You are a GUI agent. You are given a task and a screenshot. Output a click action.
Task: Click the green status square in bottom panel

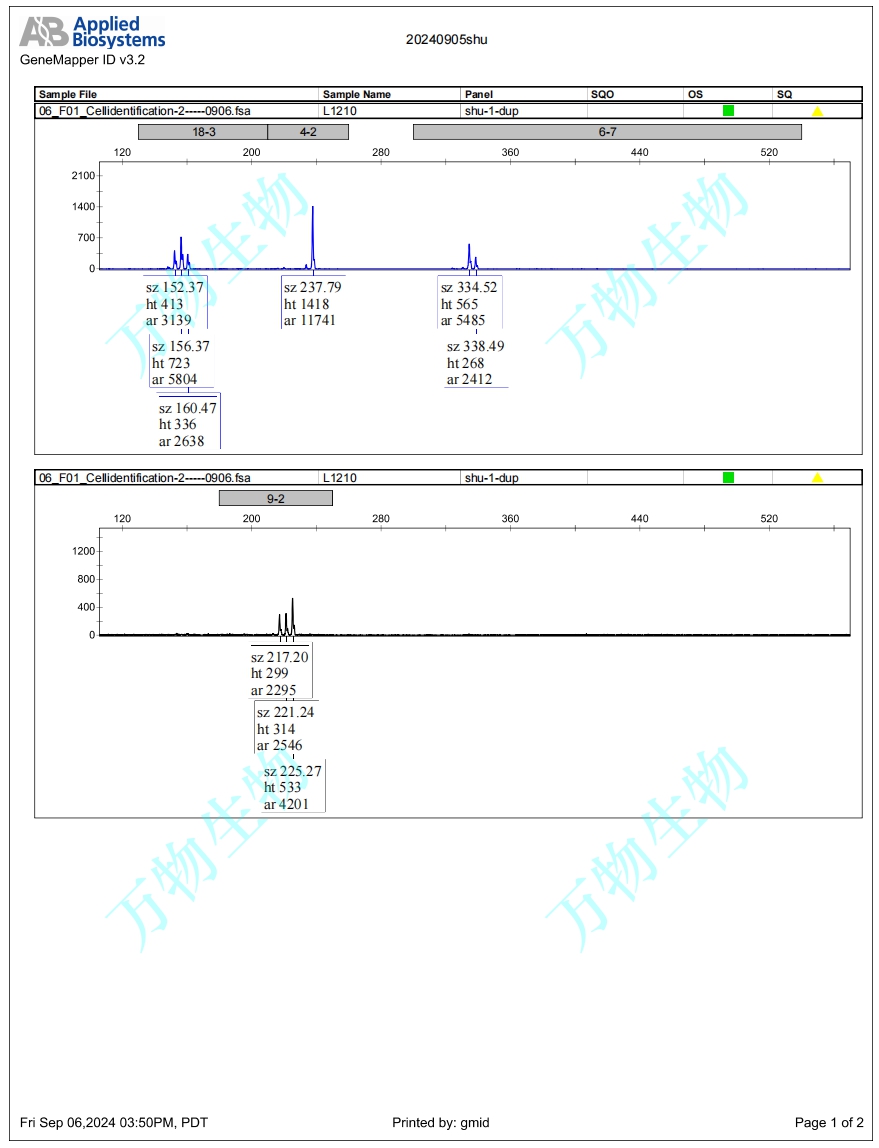pyautogui.click(x=728, y=478)
